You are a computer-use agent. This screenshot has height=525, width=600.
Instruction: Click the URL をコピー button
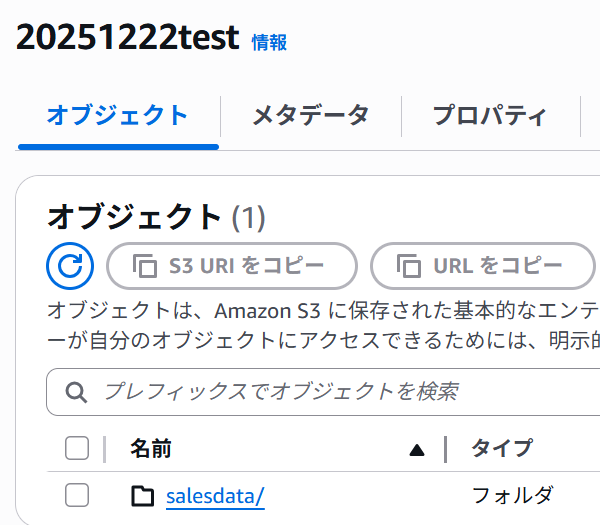pyautogui.click(x=483, y=266)
